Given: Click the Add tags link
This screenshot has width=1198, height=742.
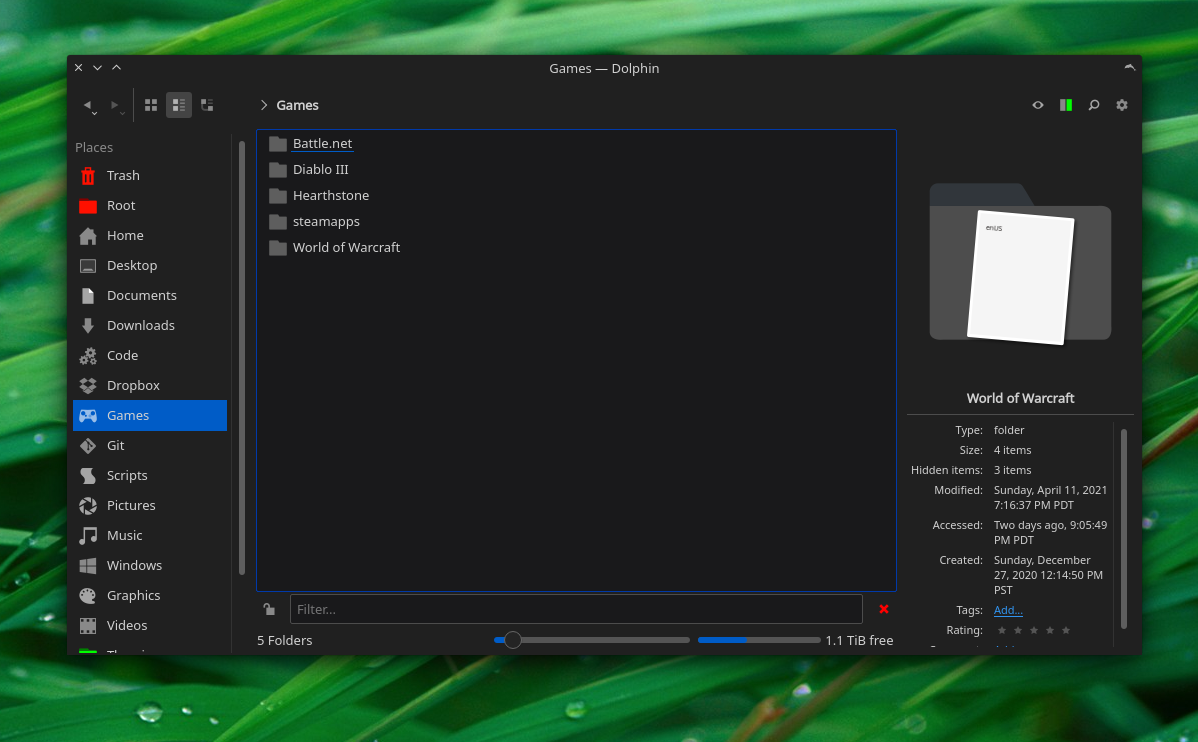Looking at the screenshot, I should coord(1008,610).
